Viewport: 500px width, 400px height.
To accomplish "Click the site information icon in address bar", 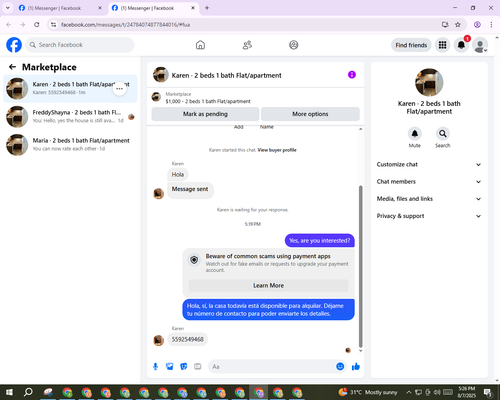I will pyautogui.click(x=53, y=25).
